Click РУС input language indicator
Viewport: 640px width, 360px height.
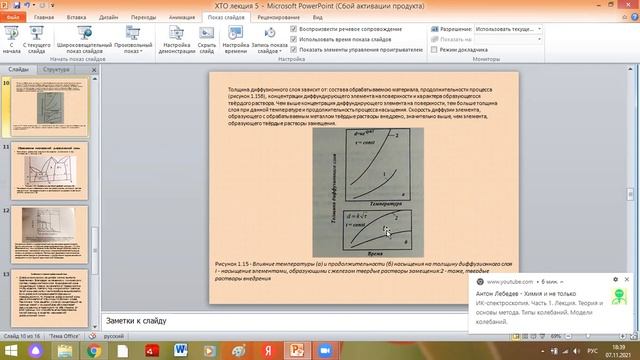[592, 351]
